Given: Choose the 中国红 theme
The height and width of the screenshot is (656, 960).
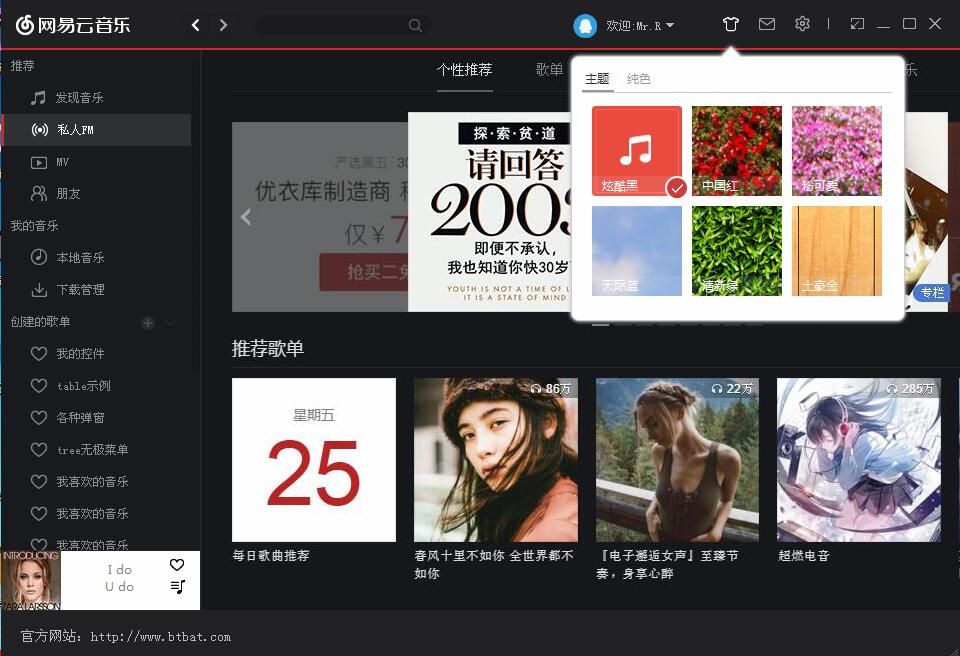Looking at the screenshot, I should [737, 151].
